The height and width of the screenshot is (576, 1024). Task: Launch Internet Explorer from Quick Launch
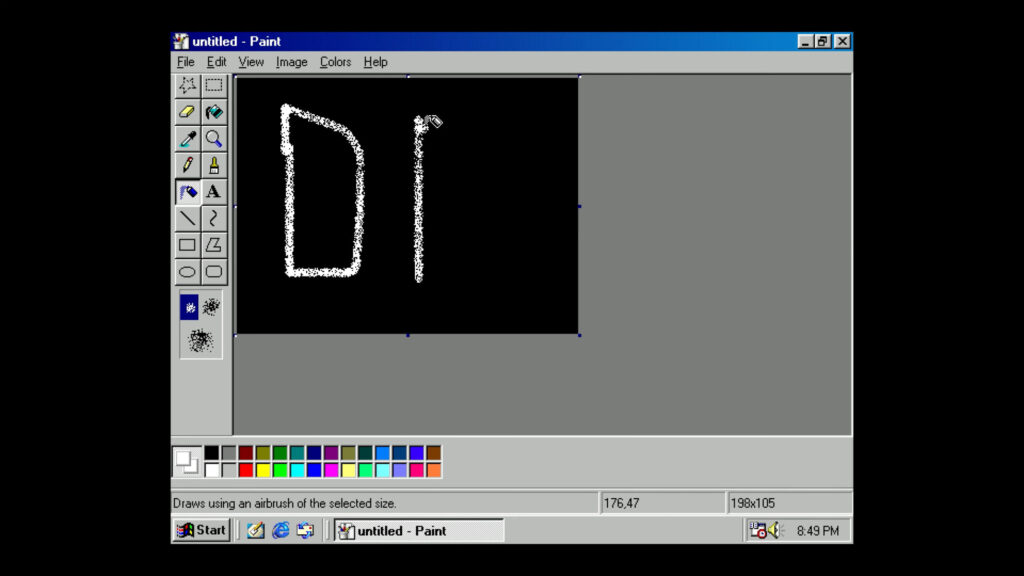[x=281, y=530]
